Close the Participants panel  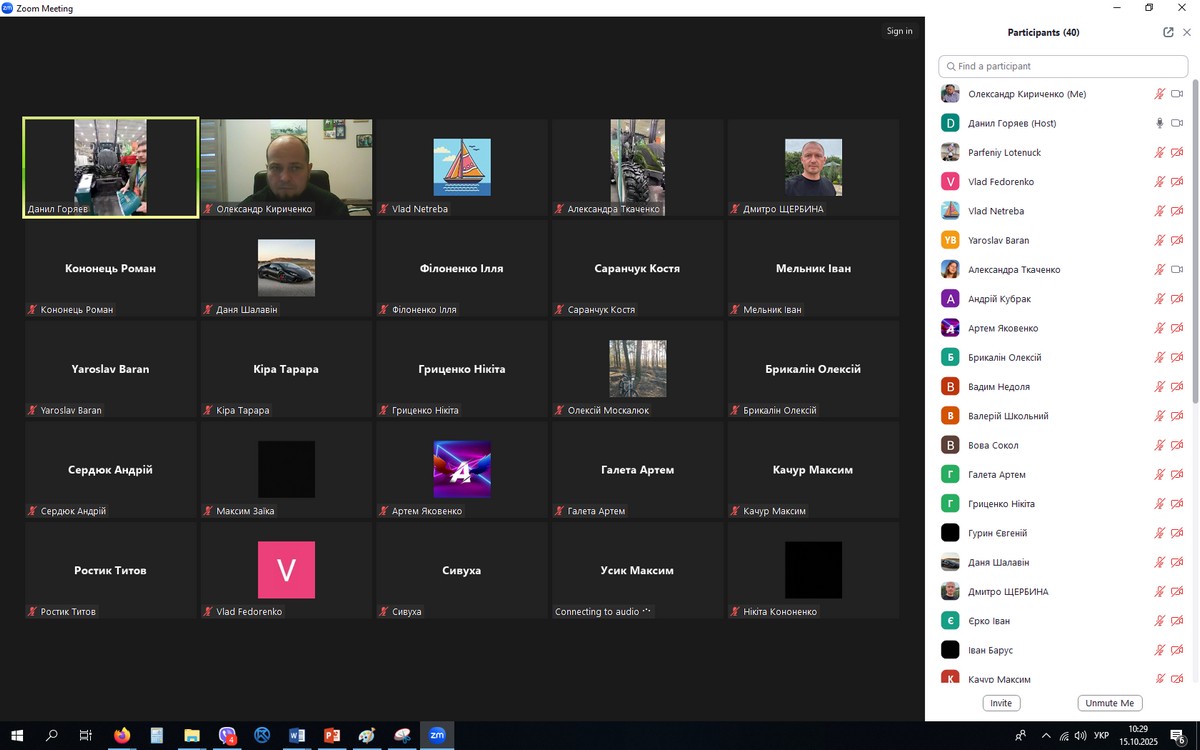click(x=1187, y=32)
